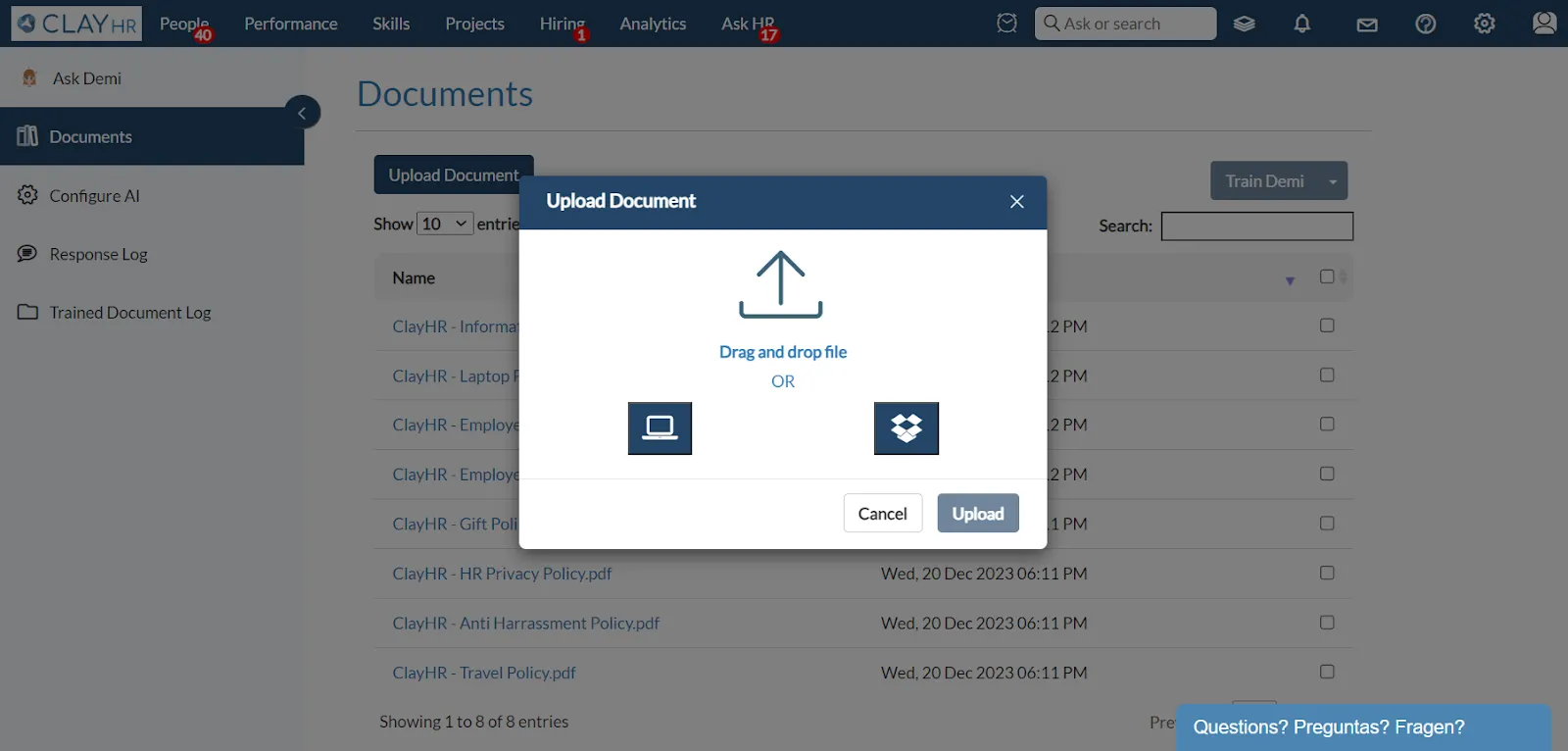Click the Ask HR badge showing 17
Screen dimensions: 1568x751
tap(769, 35)
